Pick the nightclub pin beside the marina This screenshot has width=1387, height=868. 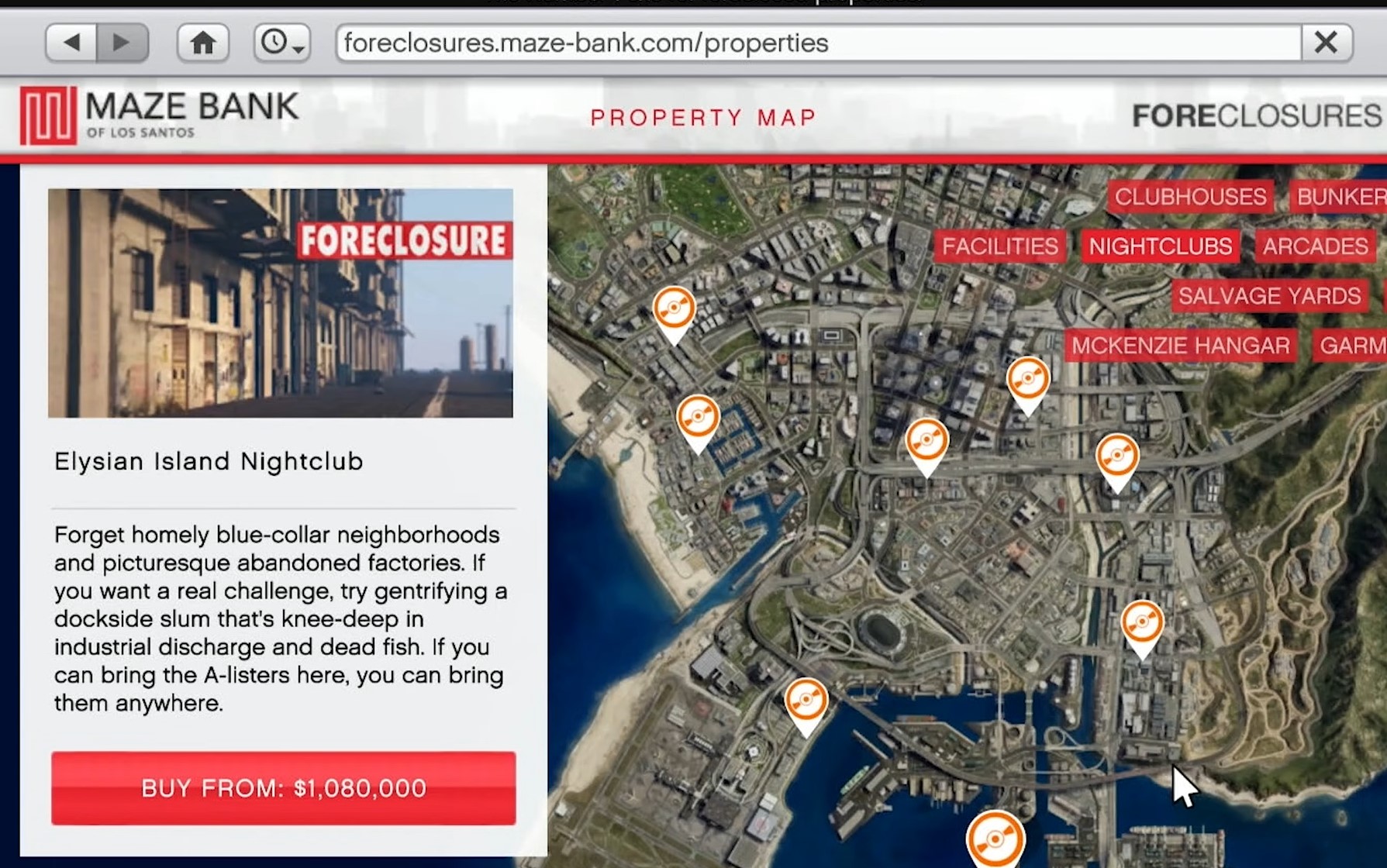[698, 419]
